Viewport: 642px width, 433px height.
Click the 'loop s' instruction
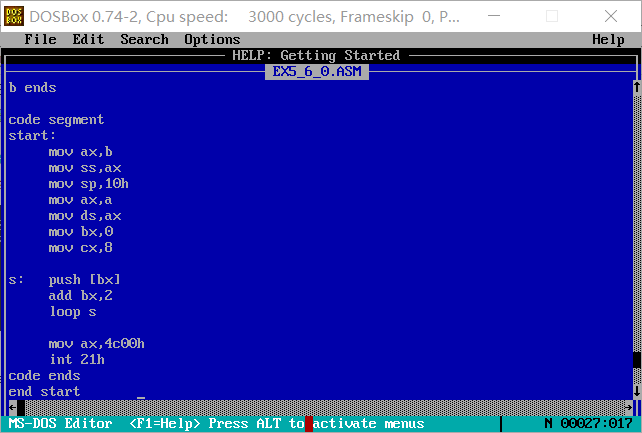click(72, 312)
